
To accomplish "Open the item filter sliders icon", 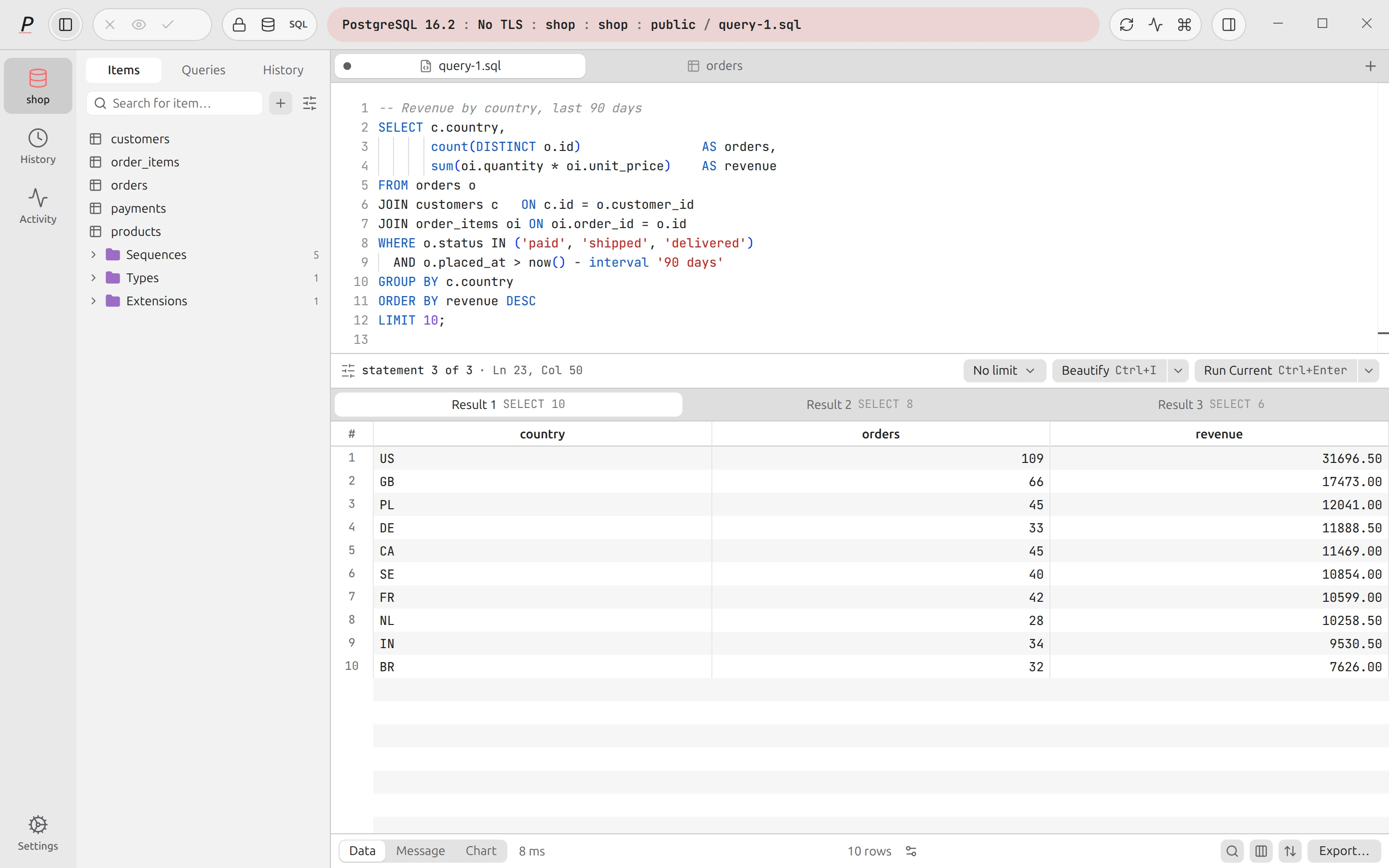I will pos(309,103).
